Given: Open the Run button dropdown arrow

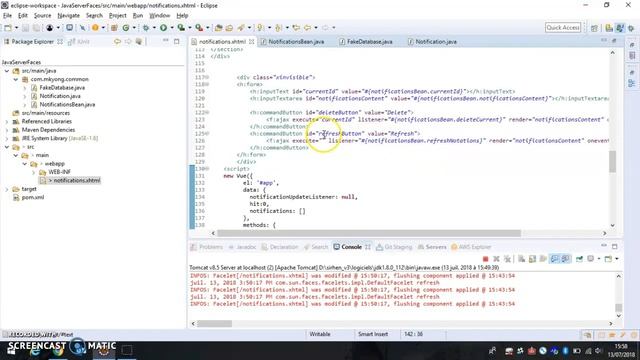Looking at the screenshot, I should point(172,28).
